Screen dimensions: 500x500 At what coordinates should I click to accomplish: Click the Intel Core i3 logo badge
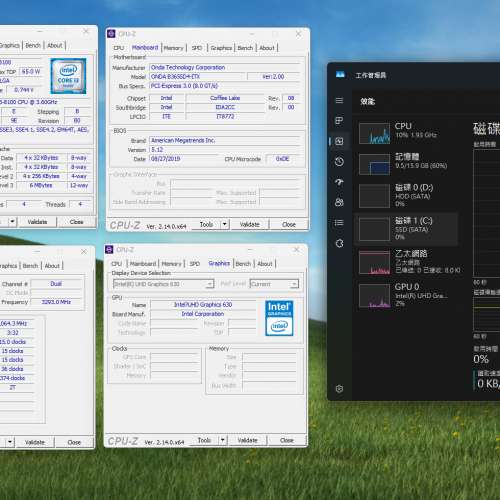[68, 76]
